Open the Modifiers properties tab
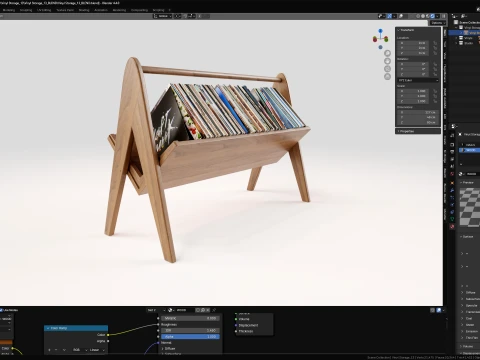The height and width of the screenshot is (360, 480). pyautogui.click(x=452, y=190)
